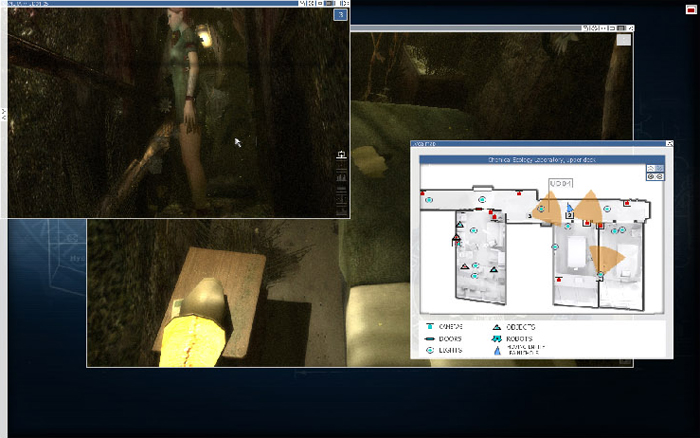Click the blank camera selector button in the larger rear camera window
The width and height of the screenshot is (700, 438).
coord(624,40)
